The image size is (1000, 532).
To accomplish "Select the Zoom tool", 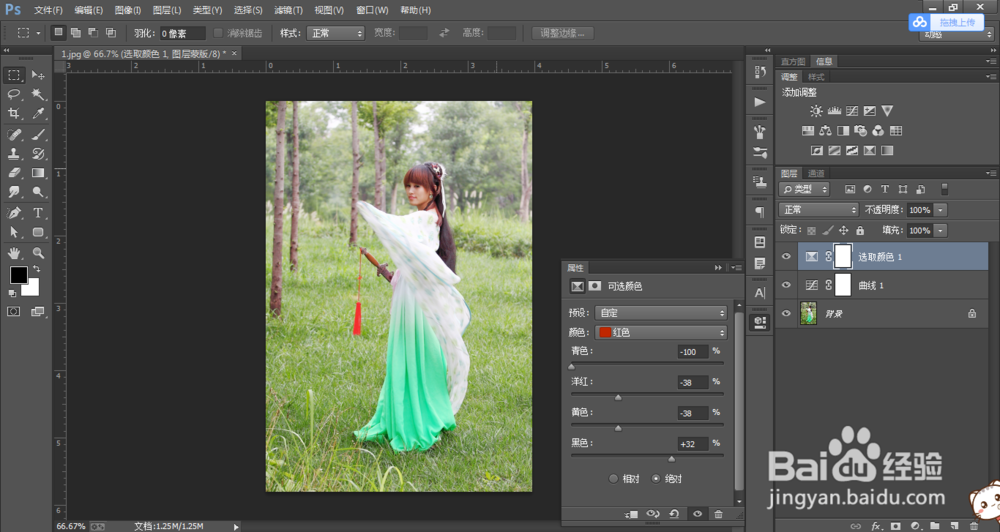I will (38, 253).
